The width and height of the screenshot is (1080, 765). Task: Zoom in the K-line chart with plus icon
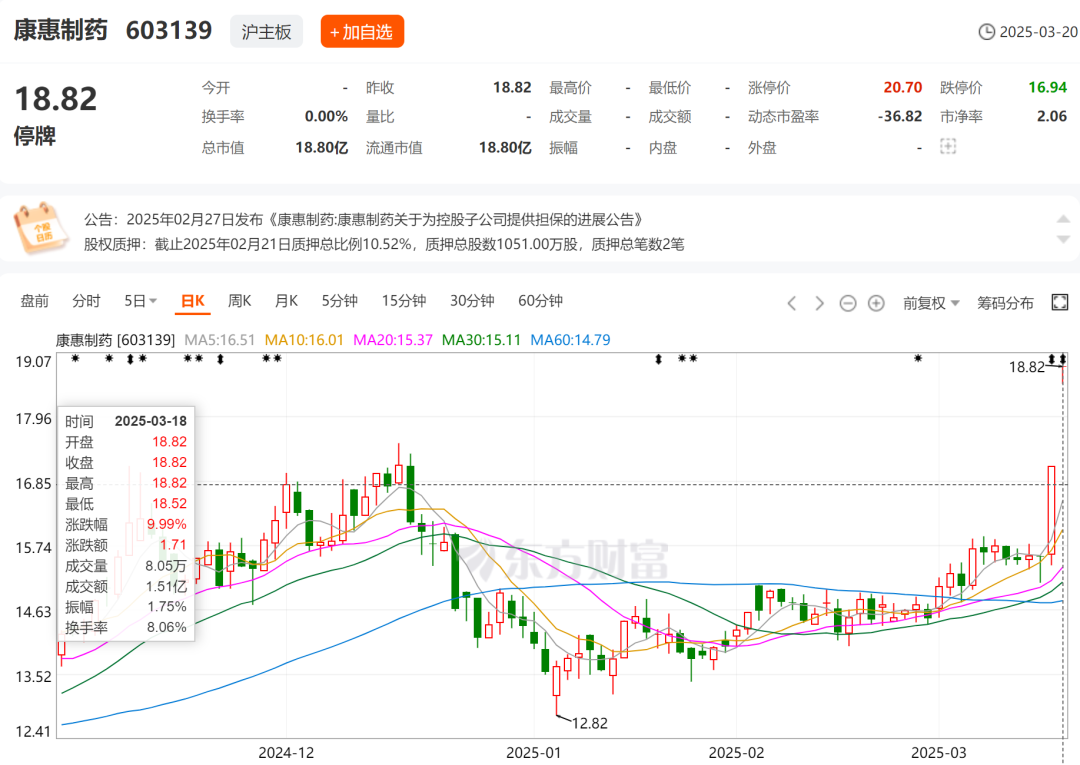point(874,302)
